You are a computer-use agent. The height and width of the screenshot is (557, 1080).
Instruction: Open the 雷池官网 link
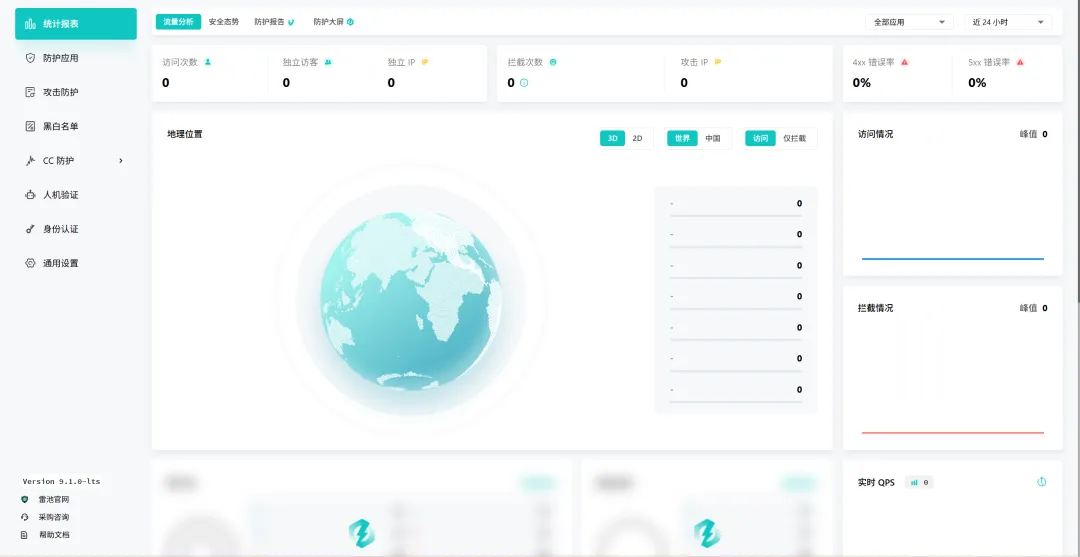pyautogui.click(x=54, y=499)
